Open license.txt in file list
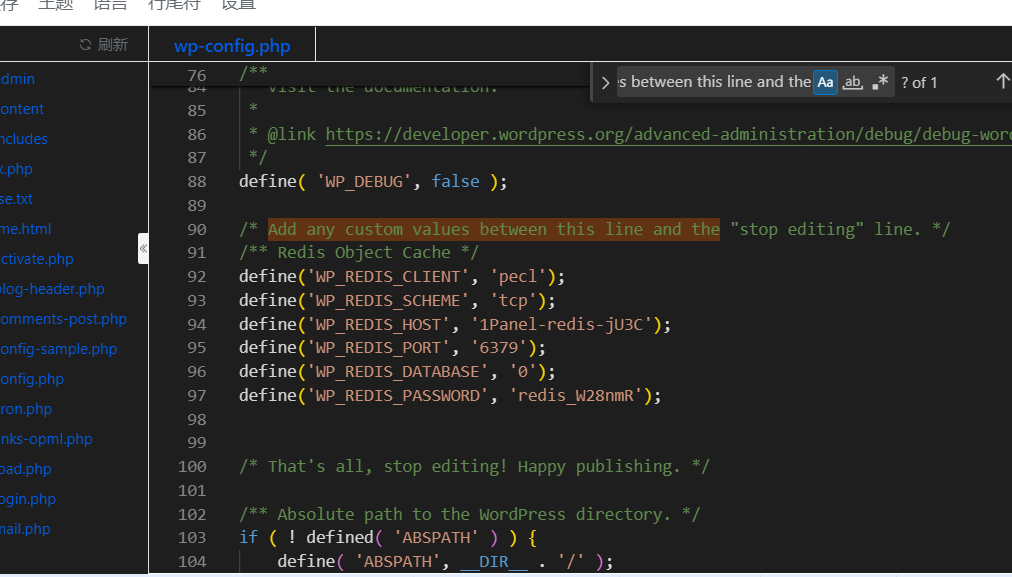This screenshot has width=1012, height=577. pos(16,199)
